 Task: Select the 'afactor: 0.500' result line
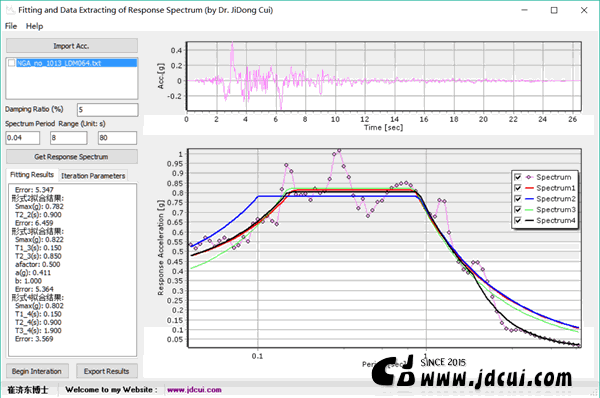[38, 264]
